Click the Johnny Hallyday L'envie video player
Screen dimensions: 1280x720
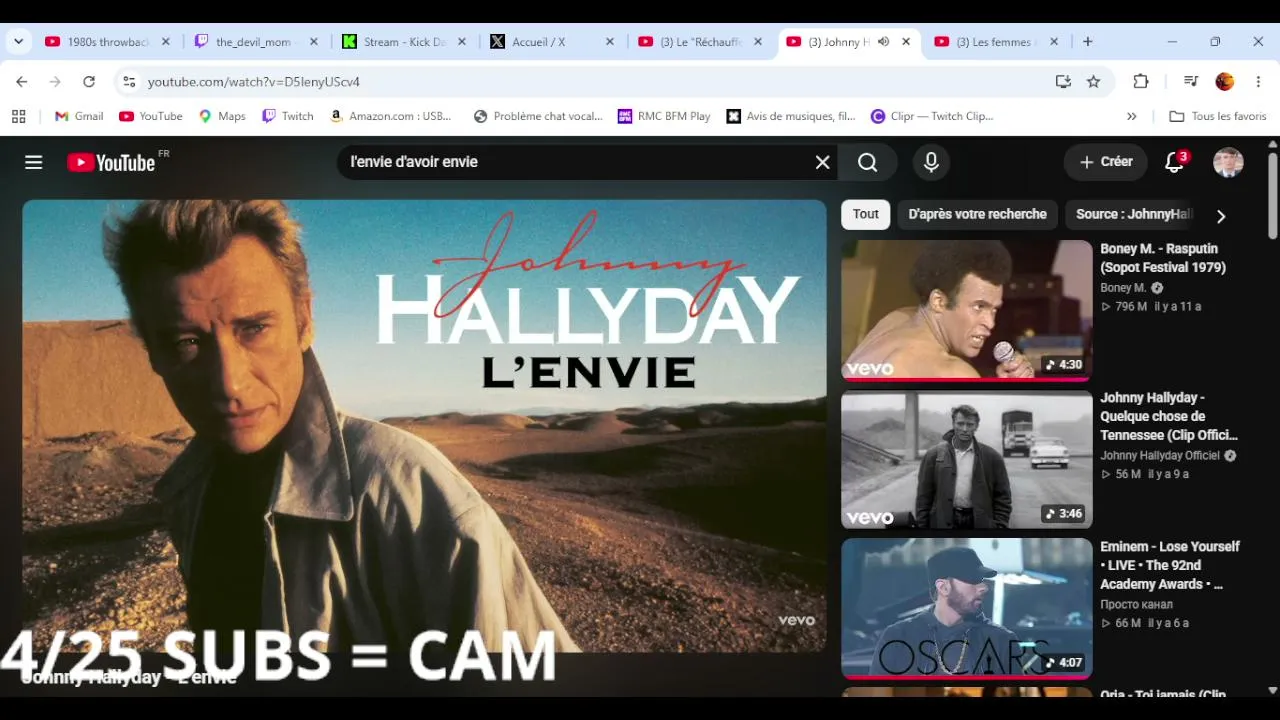tap(424, 425)
